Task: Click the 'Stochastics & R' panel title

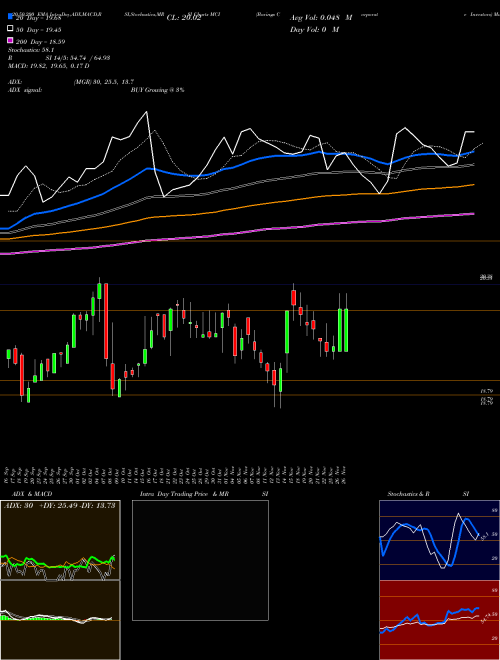Action: 408,494
